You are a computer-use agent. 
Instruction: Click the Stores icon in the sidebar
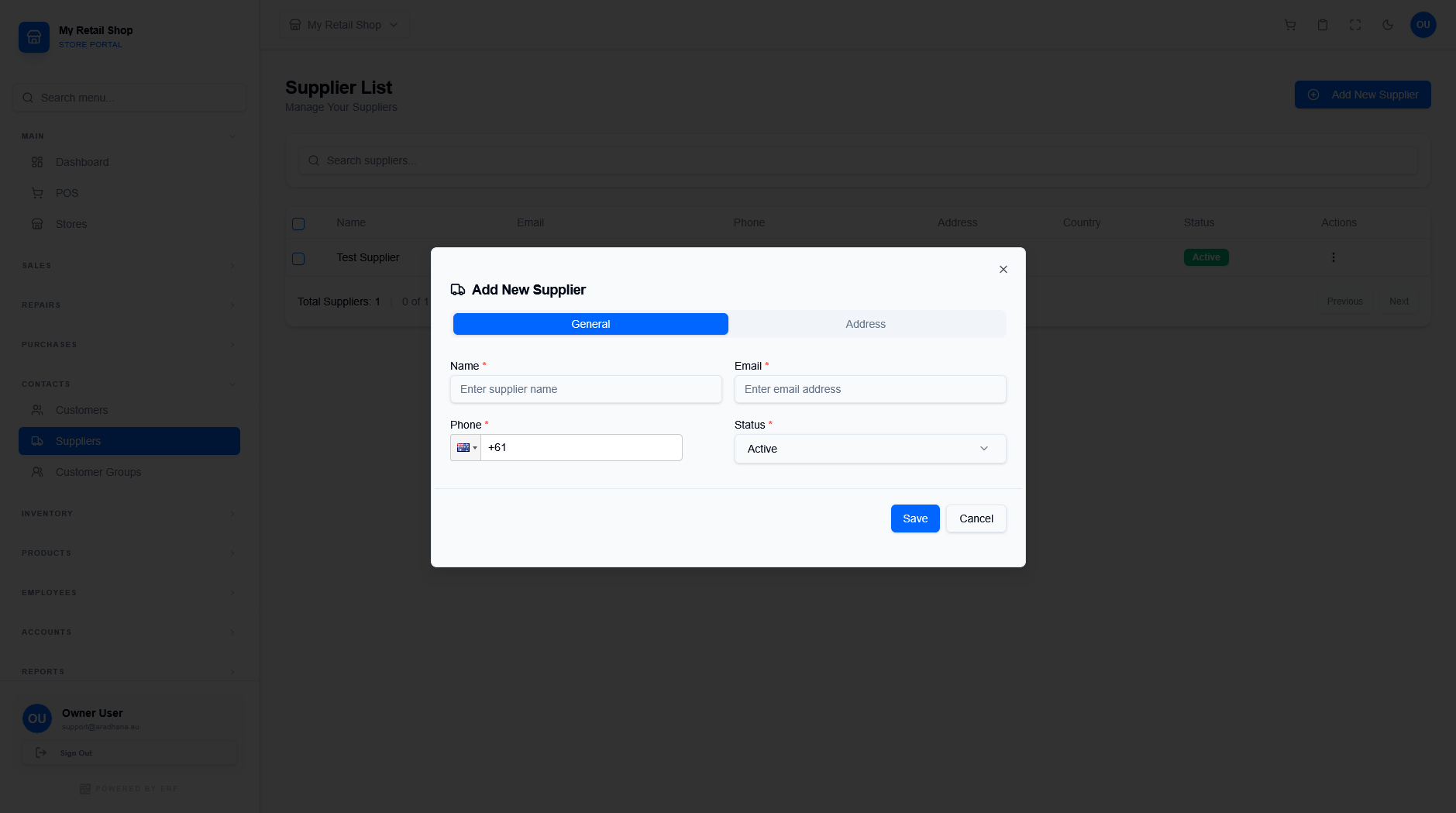pos(37,224)
